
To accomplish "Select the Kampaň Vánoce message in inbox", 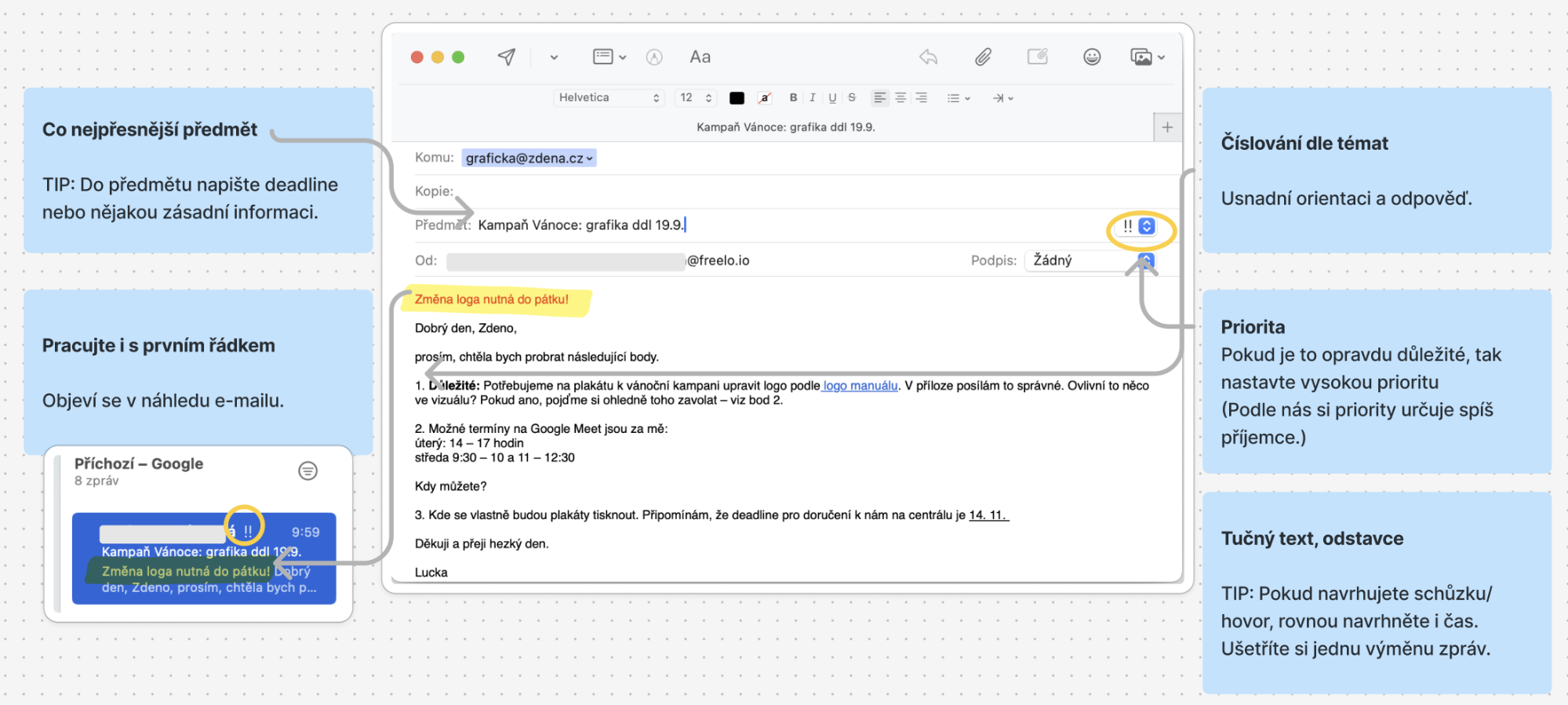I will tap(204, 558).
